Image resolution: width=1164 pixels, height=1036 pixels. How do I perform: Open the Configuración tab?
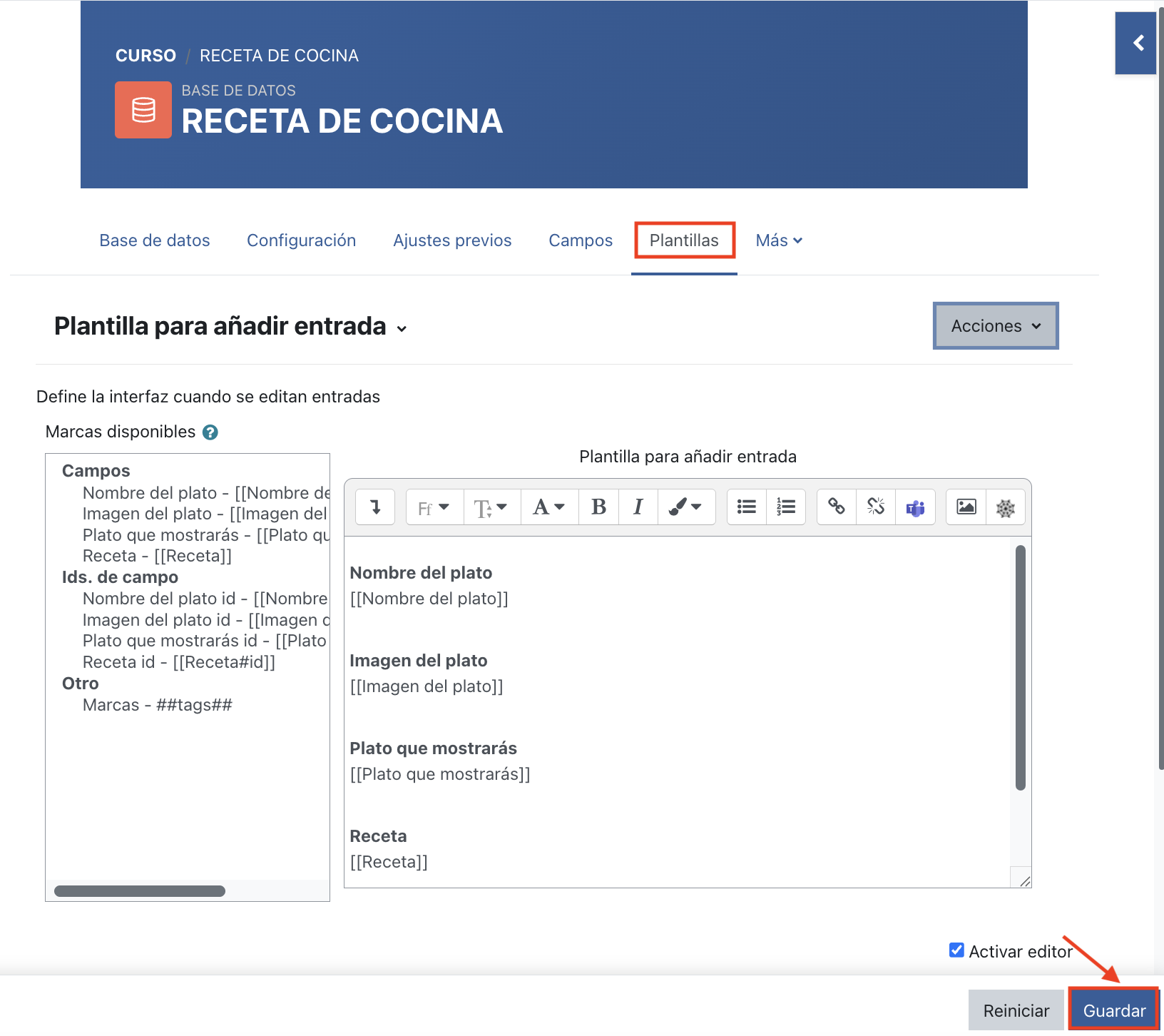301,240
